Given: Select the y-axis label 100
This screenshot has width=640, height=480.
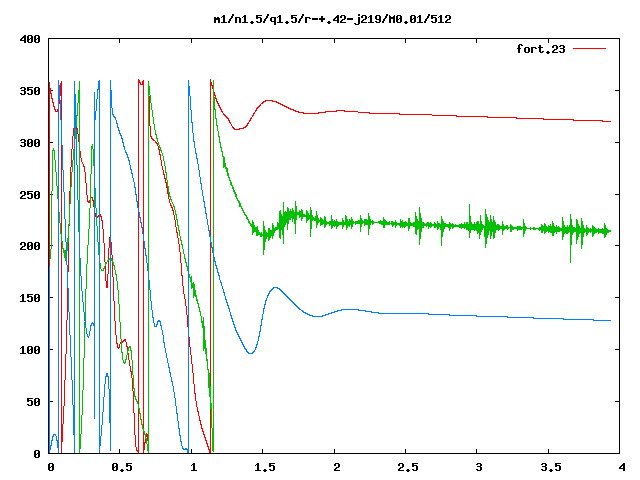Looking at the screenshot, I should click(30, 350).
